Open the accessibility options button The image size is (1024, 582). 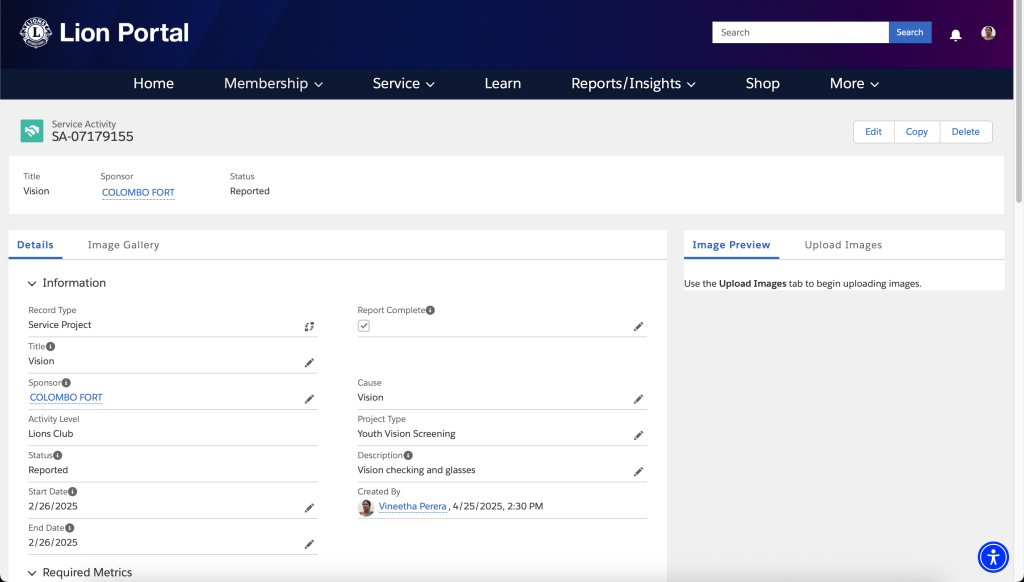[x=993, y=557]
